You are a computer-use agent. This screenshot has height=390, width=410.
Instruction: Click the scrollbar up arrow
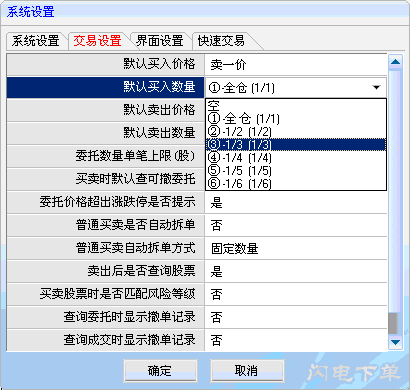pyautogui.click(x=395, y=62)
